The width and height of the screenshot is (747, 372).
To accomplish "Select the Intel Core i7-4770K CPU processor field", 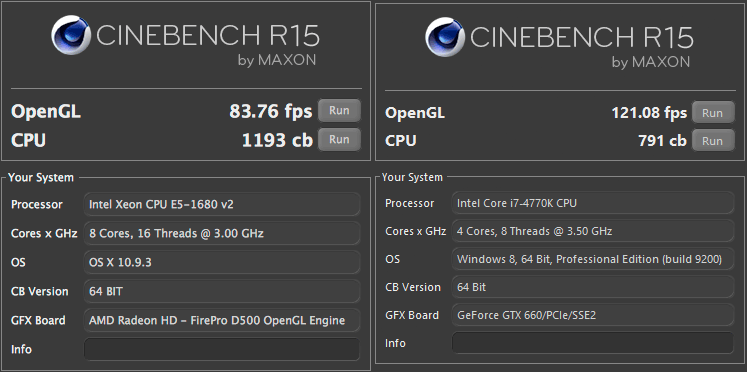I will 593,203.
